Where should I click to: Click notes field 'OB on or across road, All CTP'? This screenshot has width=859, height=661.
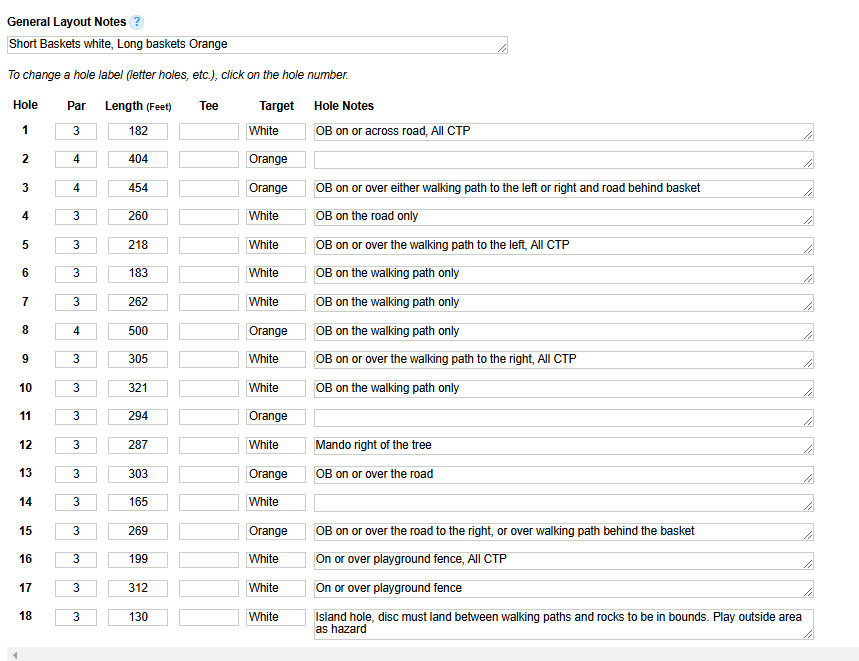point(564,131)
